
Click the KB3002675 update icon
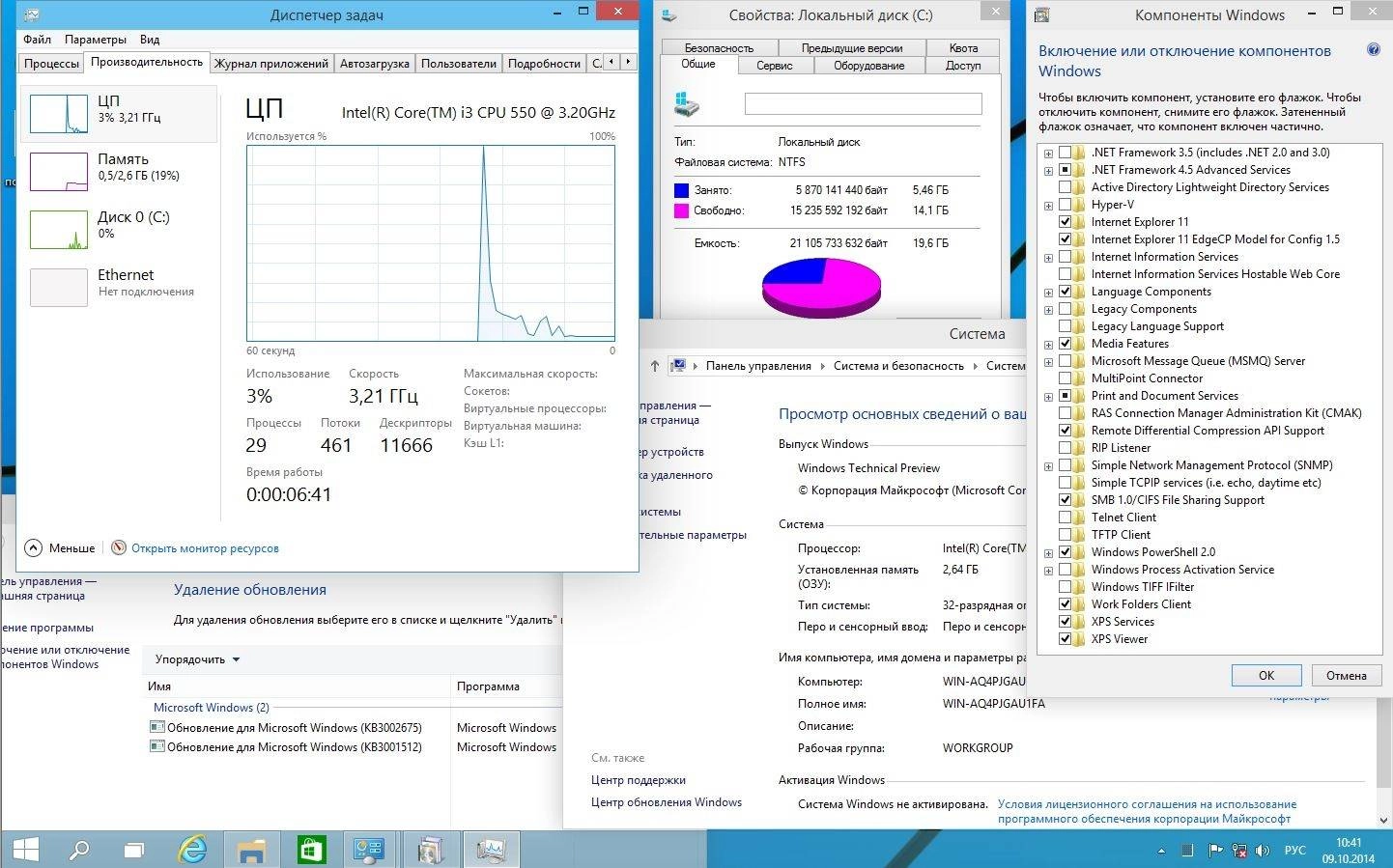[157, 727]
